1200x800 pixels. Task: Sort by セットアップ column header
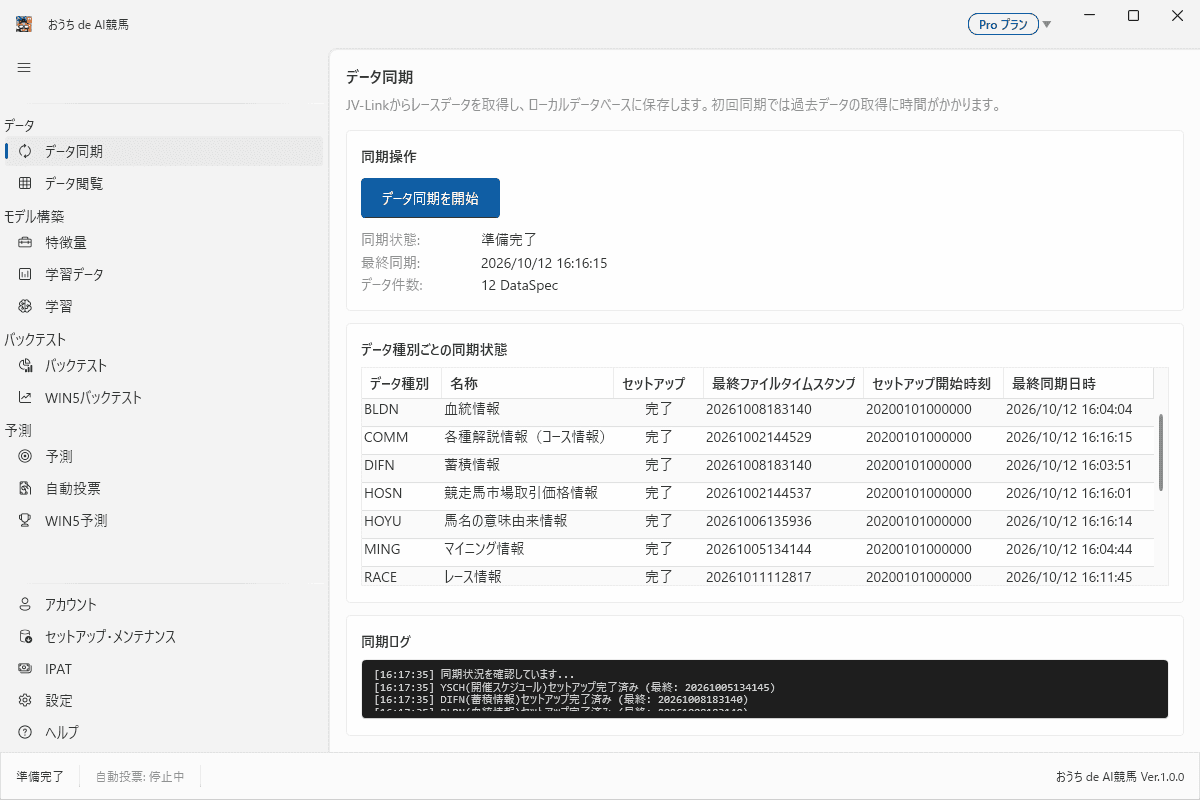[658, 383]
